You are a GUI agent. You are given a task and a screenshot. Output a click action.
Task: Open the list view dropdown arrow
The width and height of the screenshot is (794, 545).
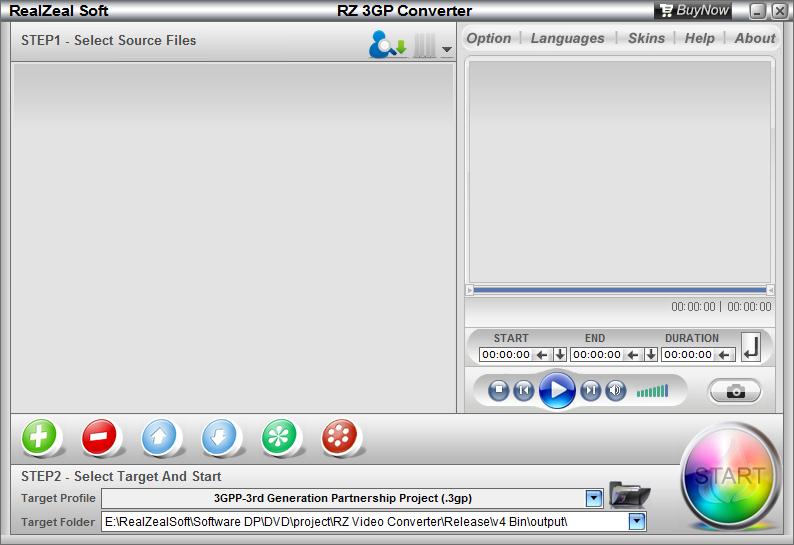coord(446,49)
